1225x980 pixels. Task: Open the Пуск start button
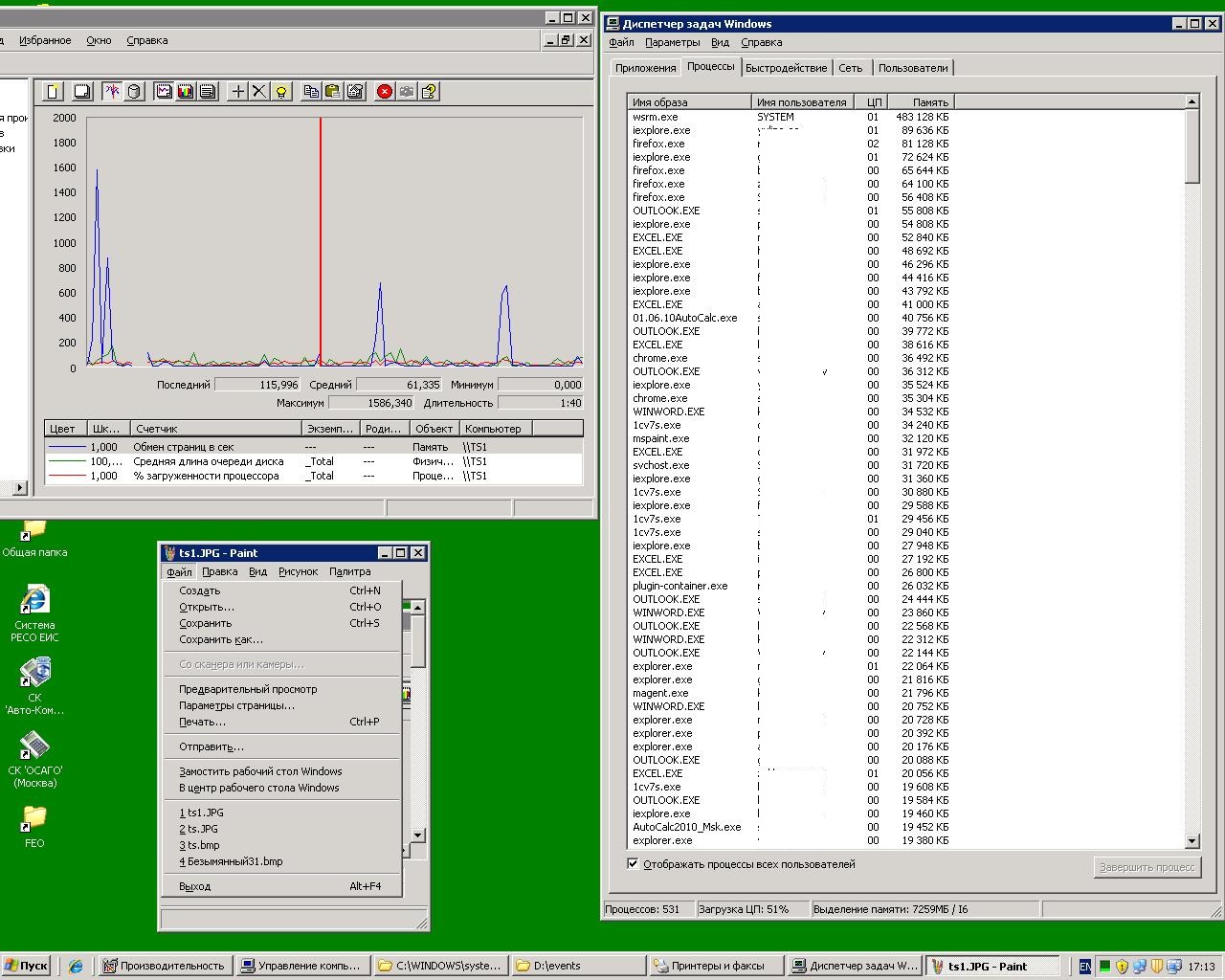26,966
